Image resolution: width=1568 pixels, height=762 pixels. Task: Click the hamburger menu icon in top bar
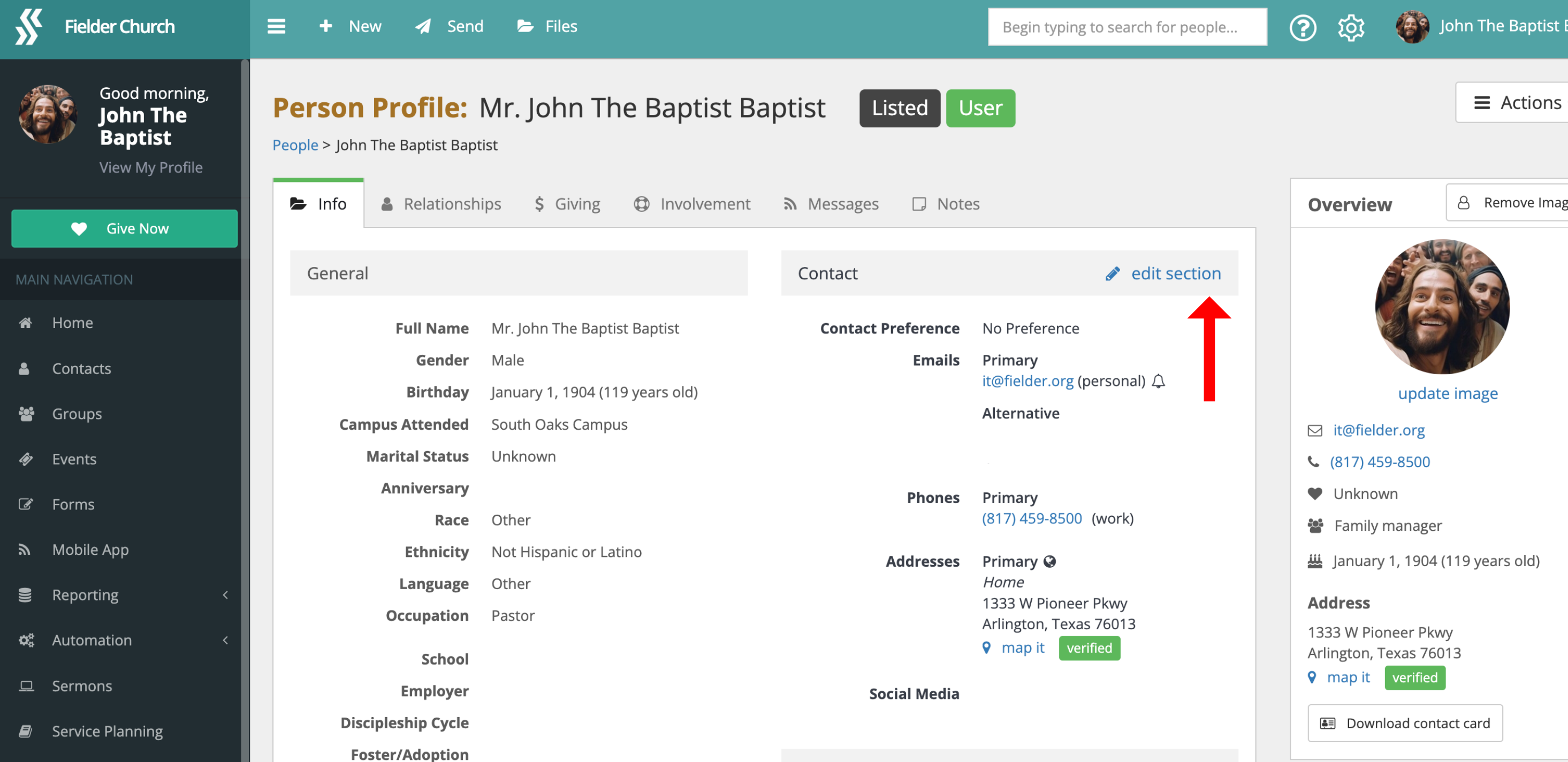(x=276, y=26)
